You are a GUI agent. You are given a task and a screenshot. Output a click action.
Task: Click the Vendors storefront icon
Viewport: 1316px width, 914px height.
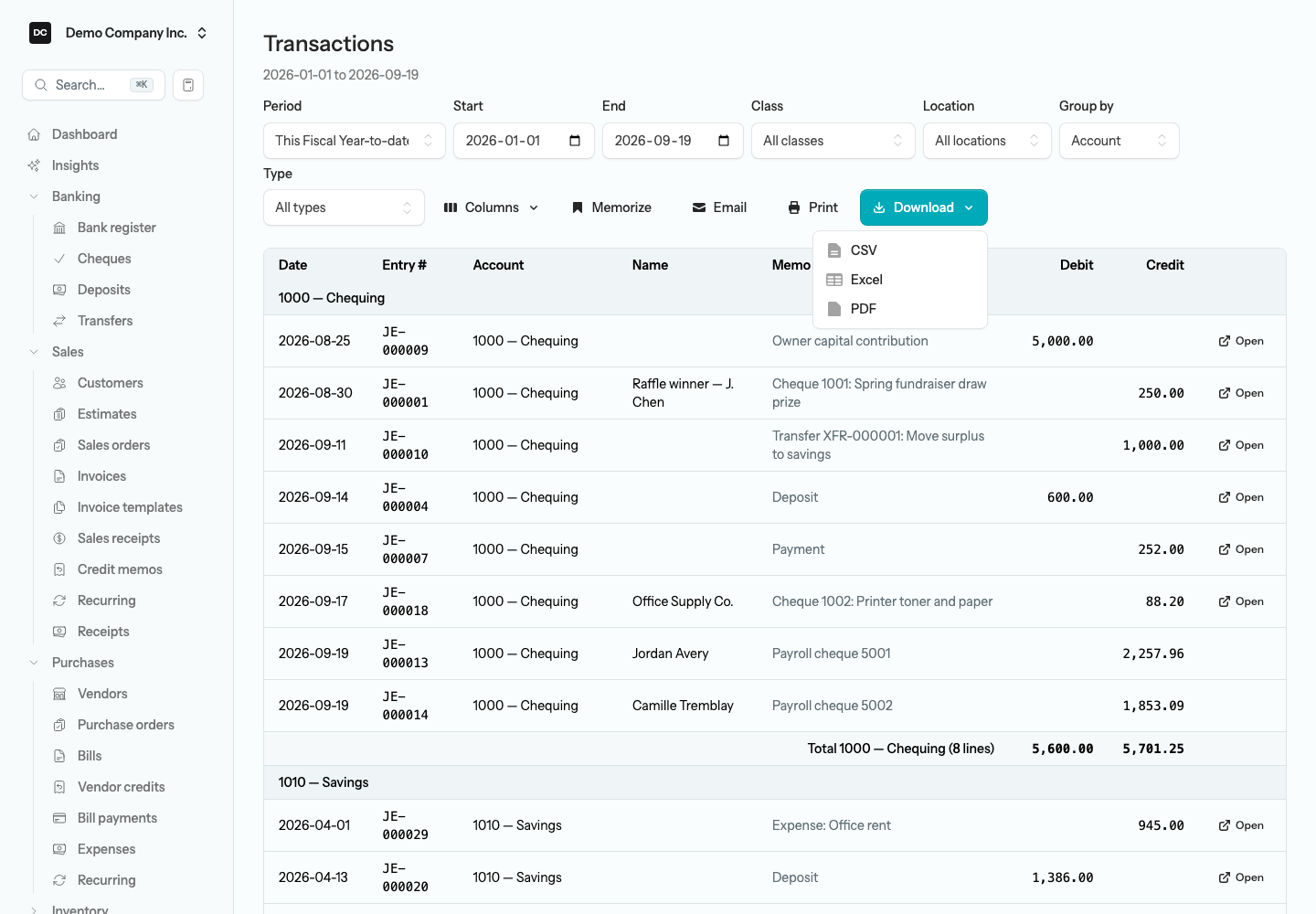59,694
